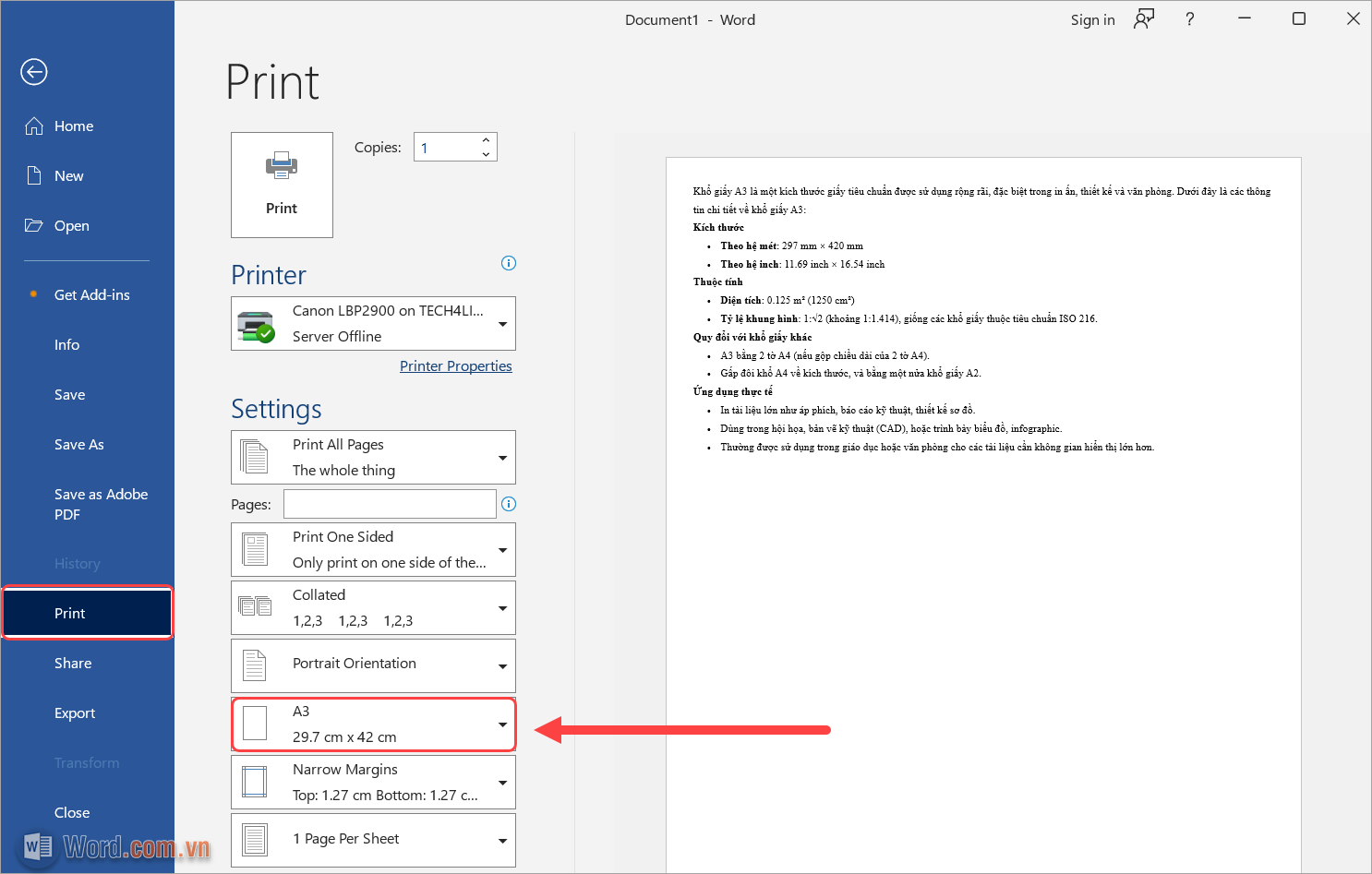
Task: Expand the A3 paper size dropdown
Action: [373, 724]
